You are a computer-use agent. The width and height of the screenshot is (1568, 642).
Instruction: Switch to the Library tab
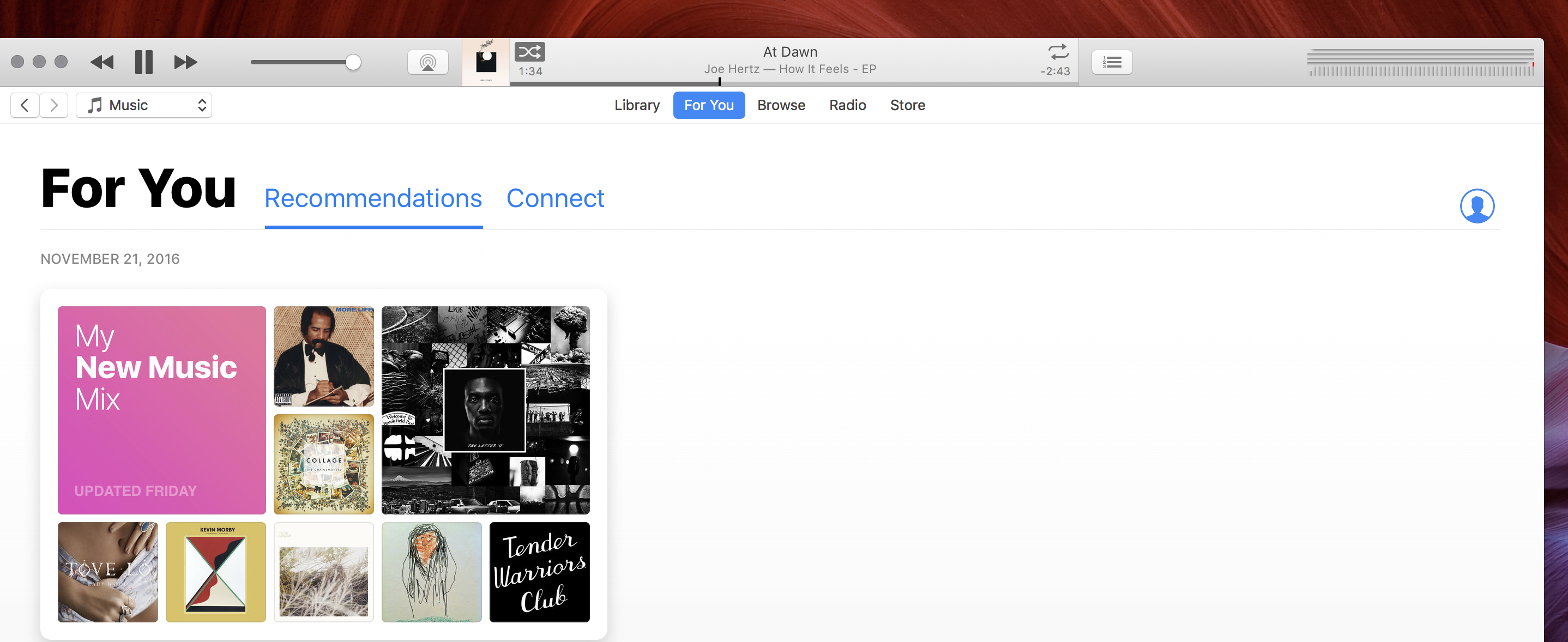[x=637, y=105]
